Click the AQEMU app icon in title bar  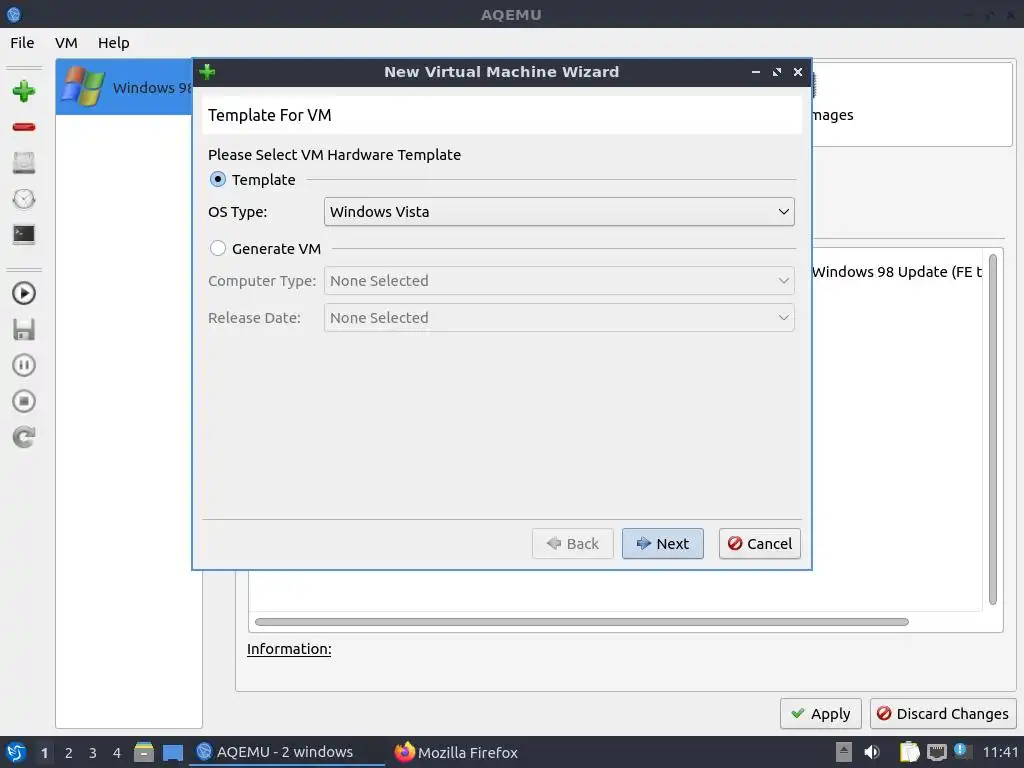14,14
